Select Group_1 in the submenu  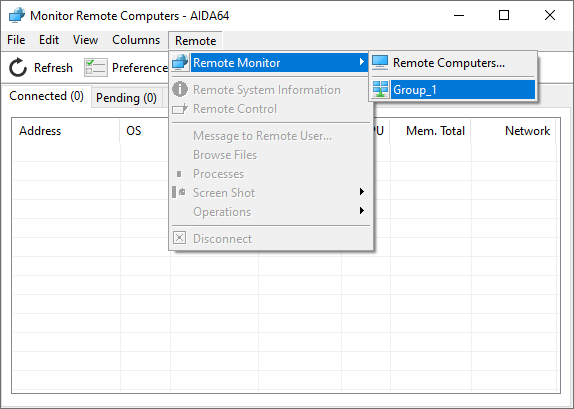(x=453, y=90)
